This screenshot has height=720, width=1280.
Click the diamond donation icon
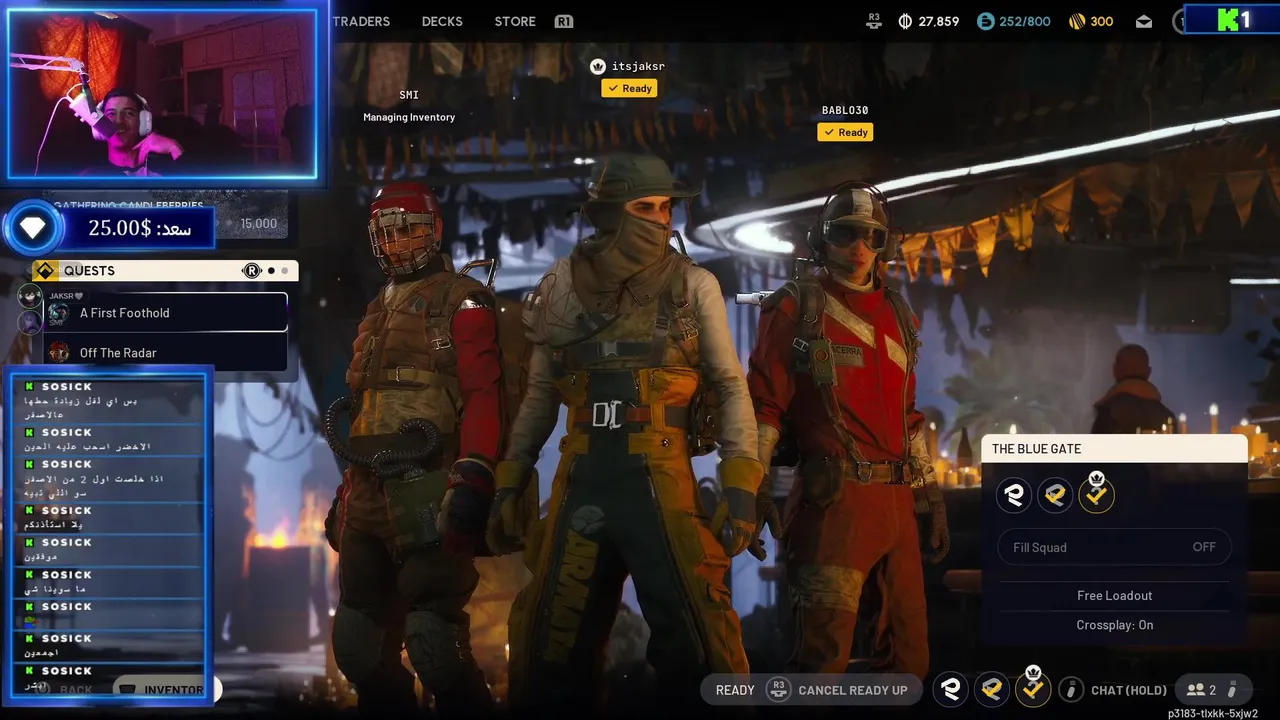pos(33,228)
